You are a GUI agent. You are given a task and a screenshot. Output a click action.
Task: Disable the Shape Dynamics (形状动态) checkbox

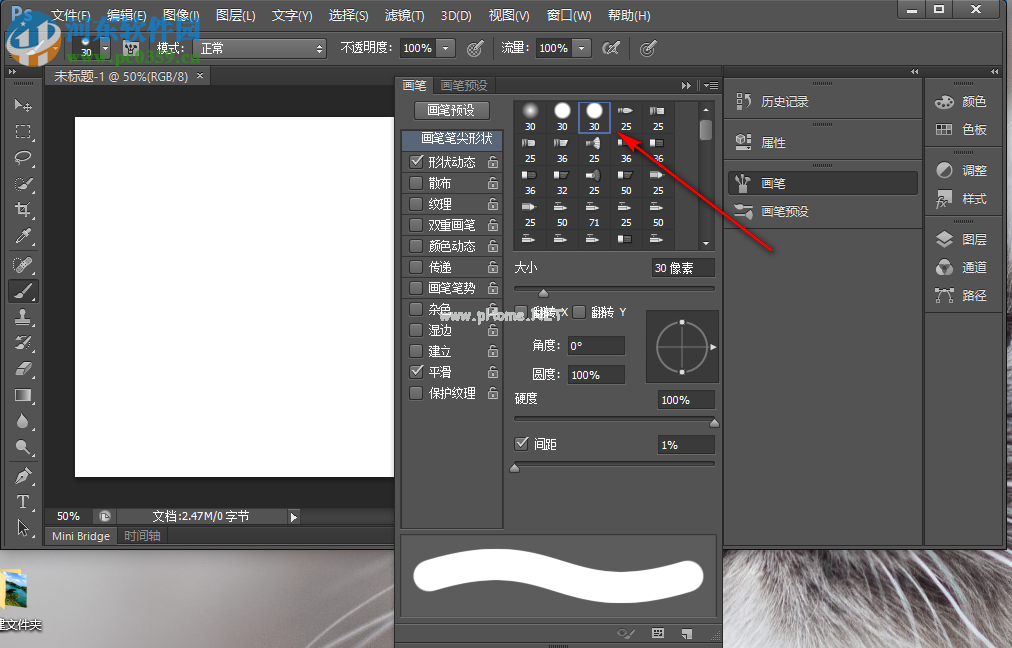click(416, 162)
